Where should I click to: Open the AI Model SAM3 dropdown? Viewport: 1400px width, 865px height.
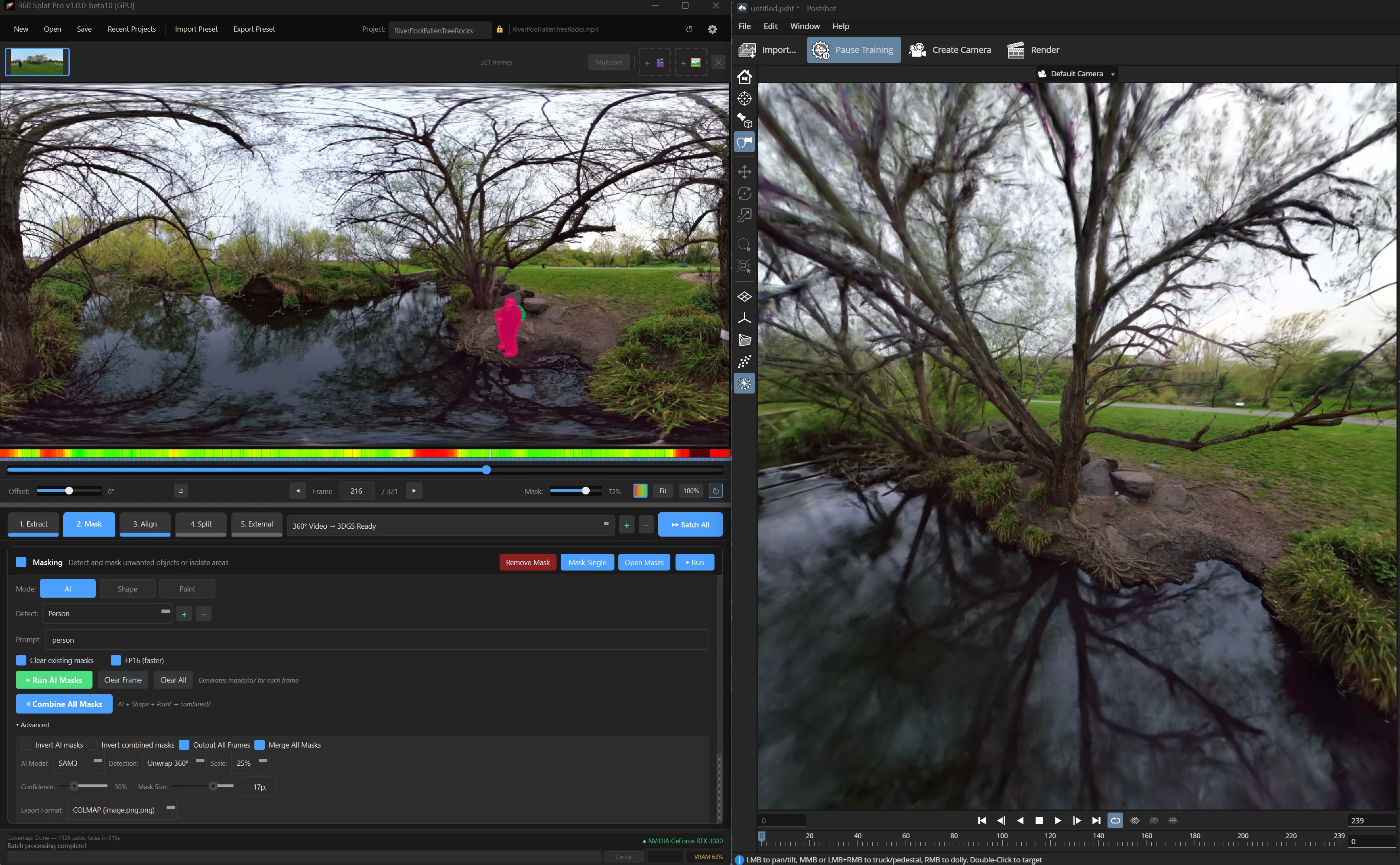point(79,763)
